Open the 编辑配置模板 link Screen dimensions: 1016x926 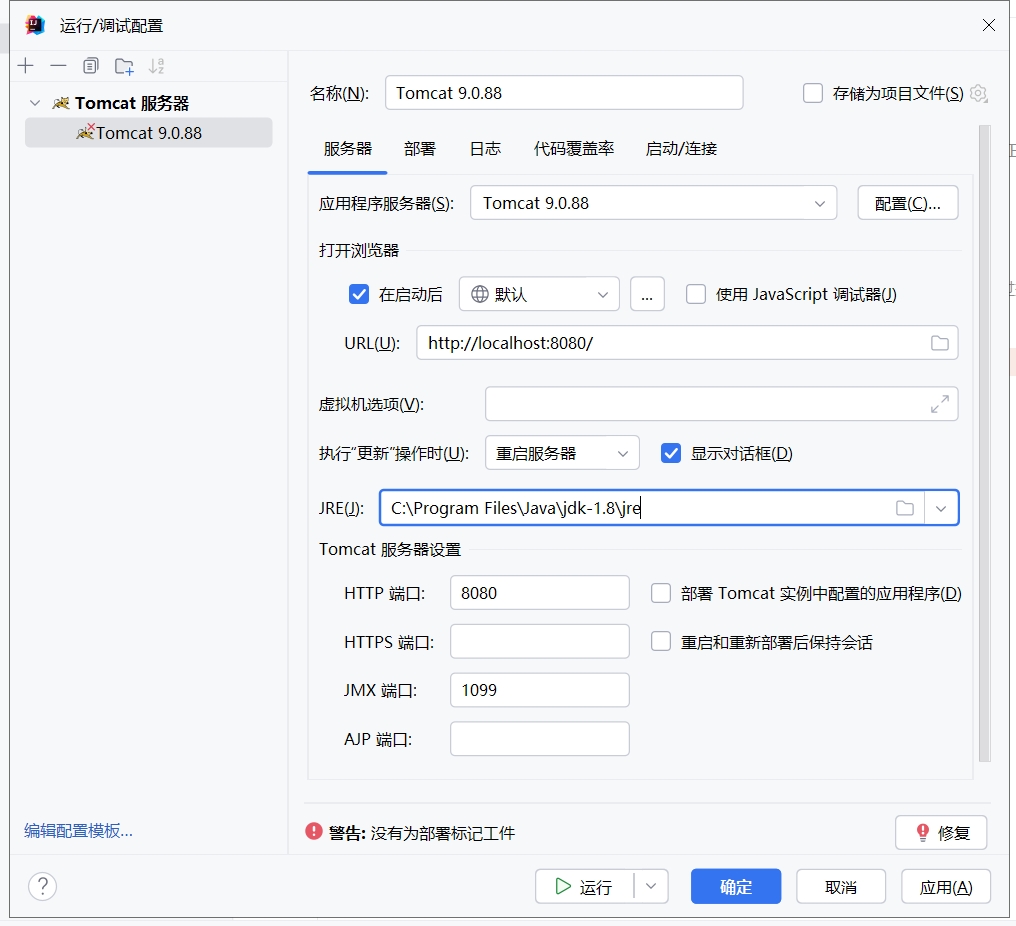[x=78, y=830]
